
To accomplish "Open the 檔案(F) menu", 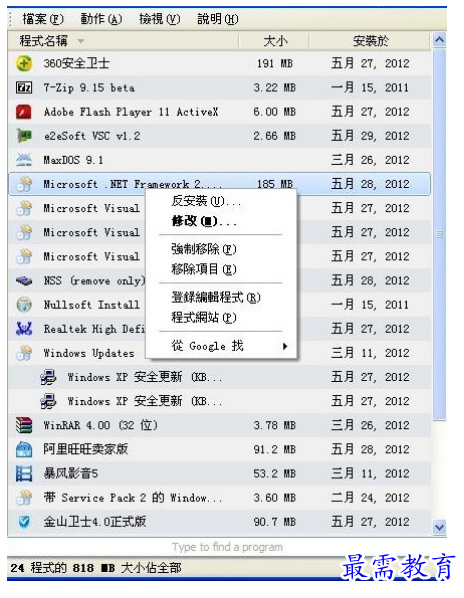I will coord(43,19).
